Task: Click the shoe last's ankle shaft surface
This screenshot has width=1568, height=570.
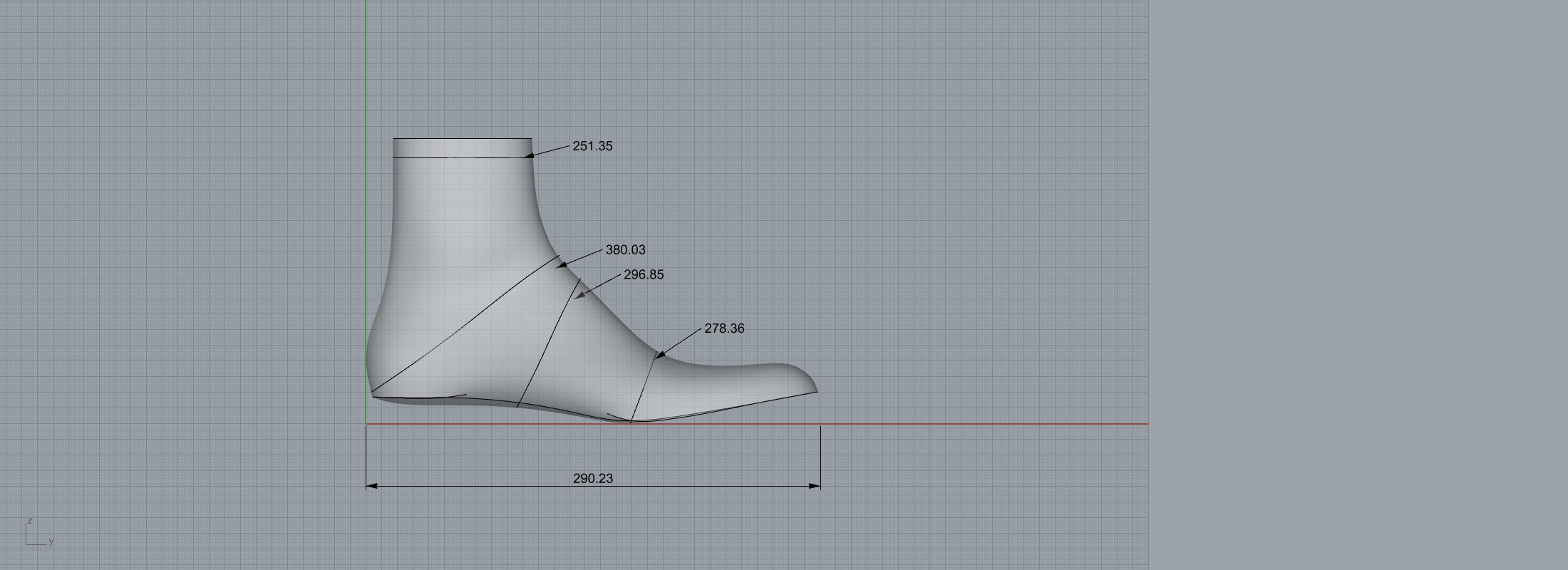Action: pyautogui.click(x=463, y=214)
